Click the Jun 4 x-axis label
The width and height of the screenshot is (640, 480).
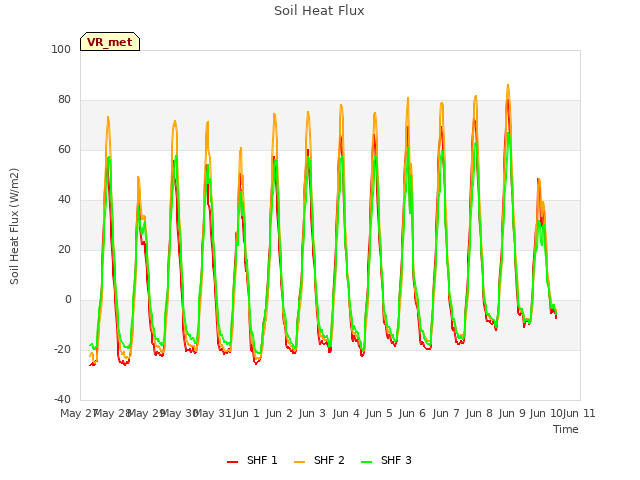point(346,413)
